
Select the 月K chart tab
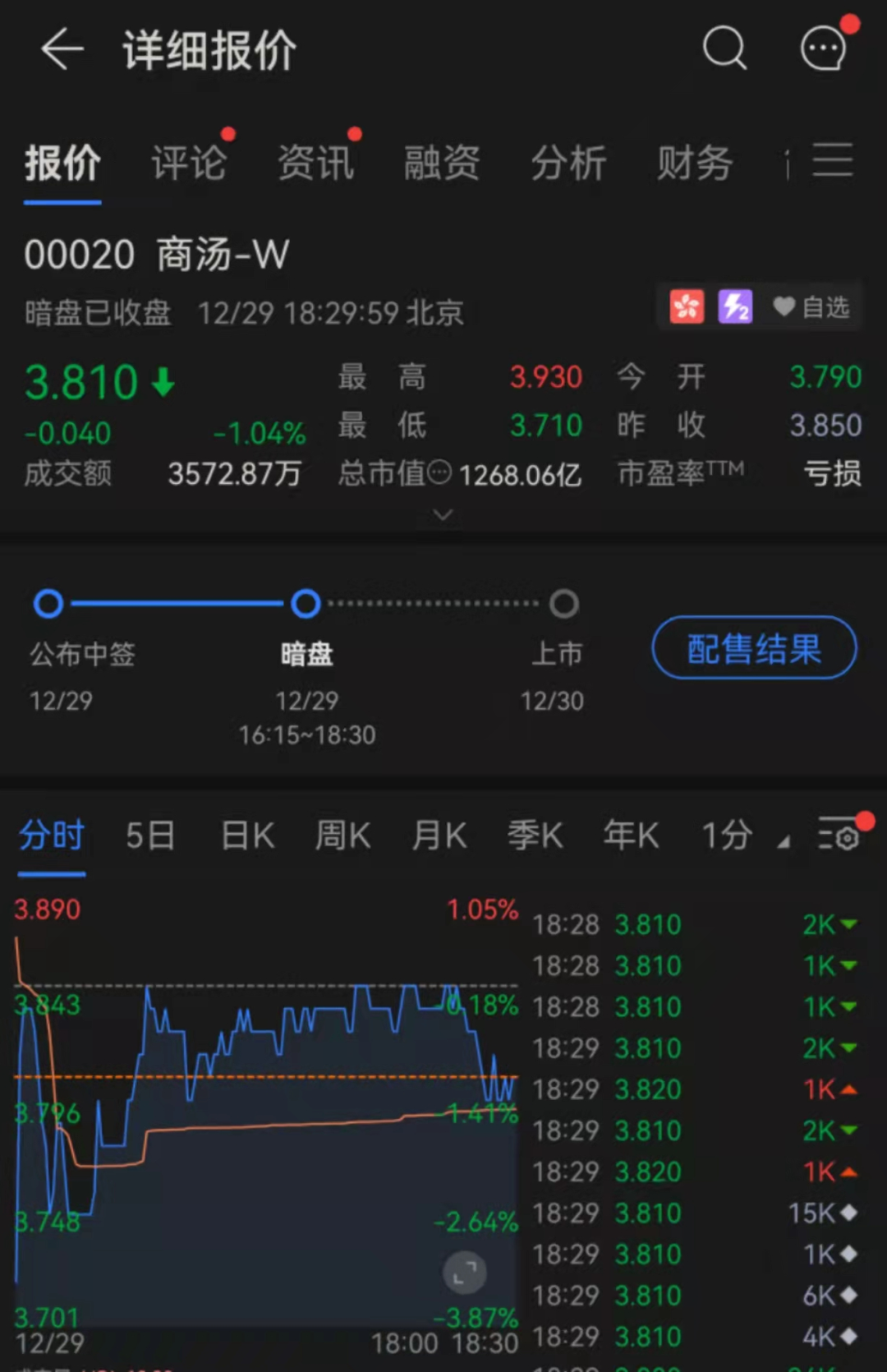tap(439, 836)
